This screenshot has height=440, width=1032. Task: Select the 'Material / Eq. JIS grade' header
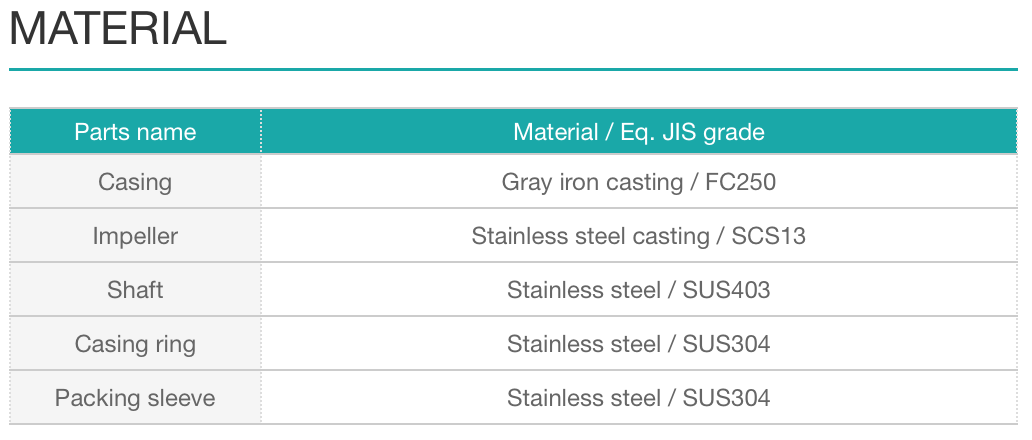638,132
